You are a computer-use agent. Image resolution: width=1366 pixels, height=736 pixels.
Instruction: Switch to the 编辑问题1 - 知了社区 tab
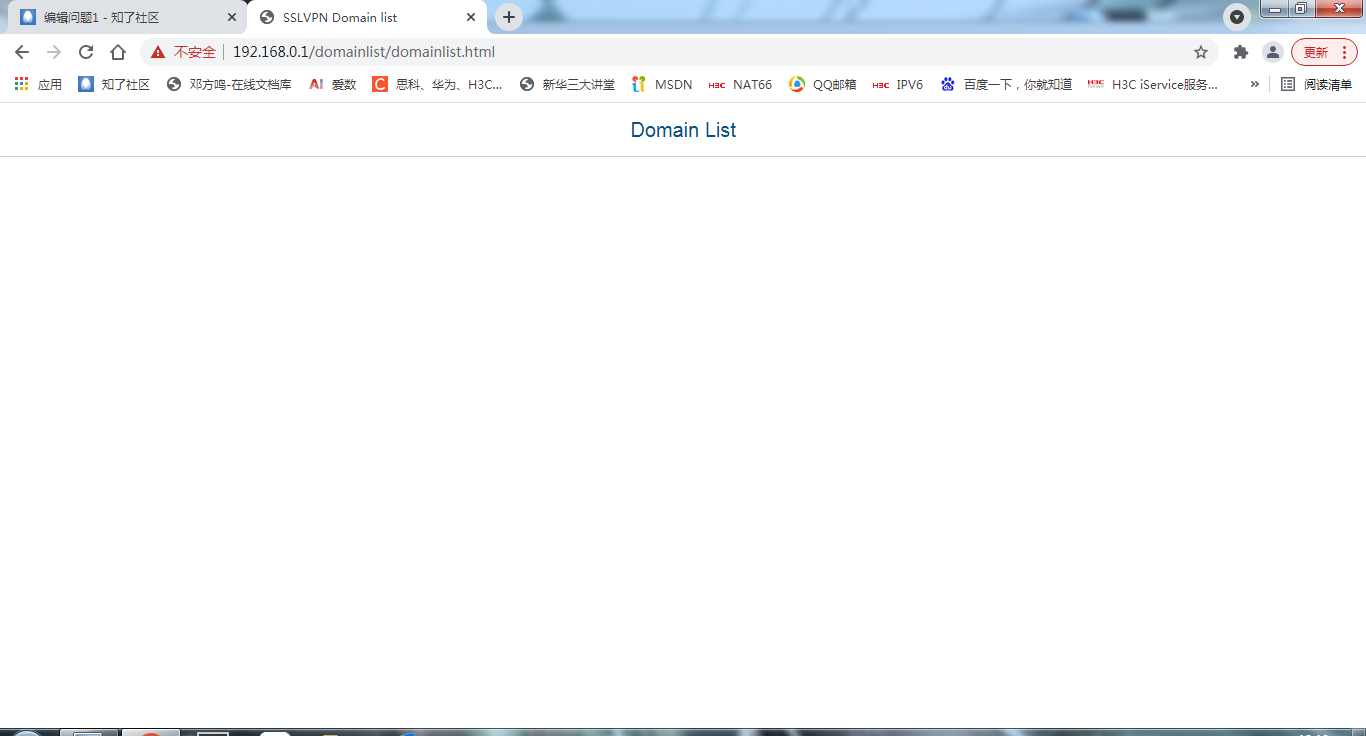click(x=127, y=17)
